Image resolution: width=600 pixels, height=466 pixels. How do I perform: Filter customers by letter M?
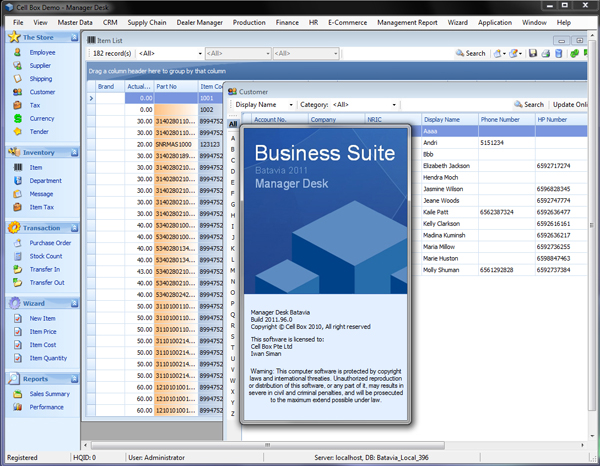click(x=232, y=270)
